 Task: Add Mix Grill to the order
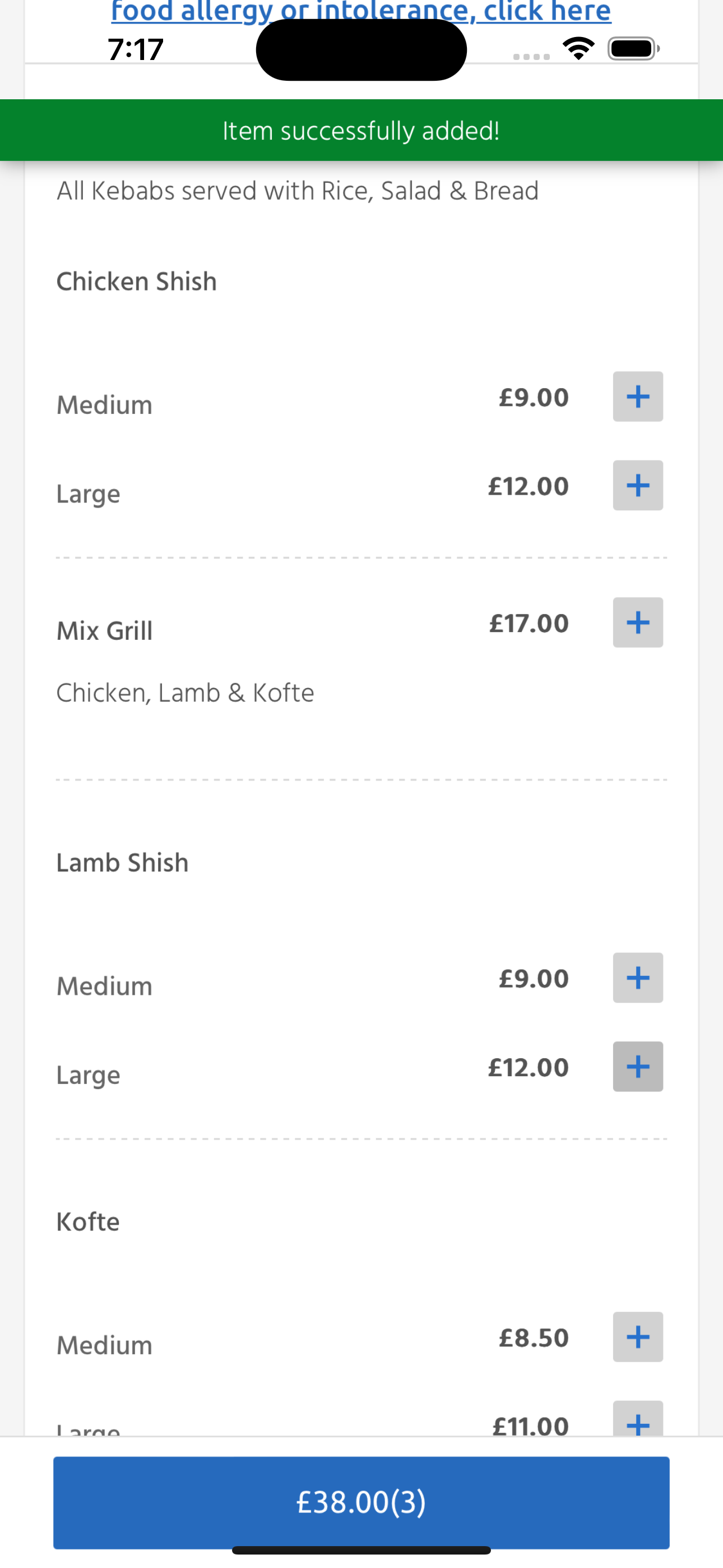(x=638, y=622)
